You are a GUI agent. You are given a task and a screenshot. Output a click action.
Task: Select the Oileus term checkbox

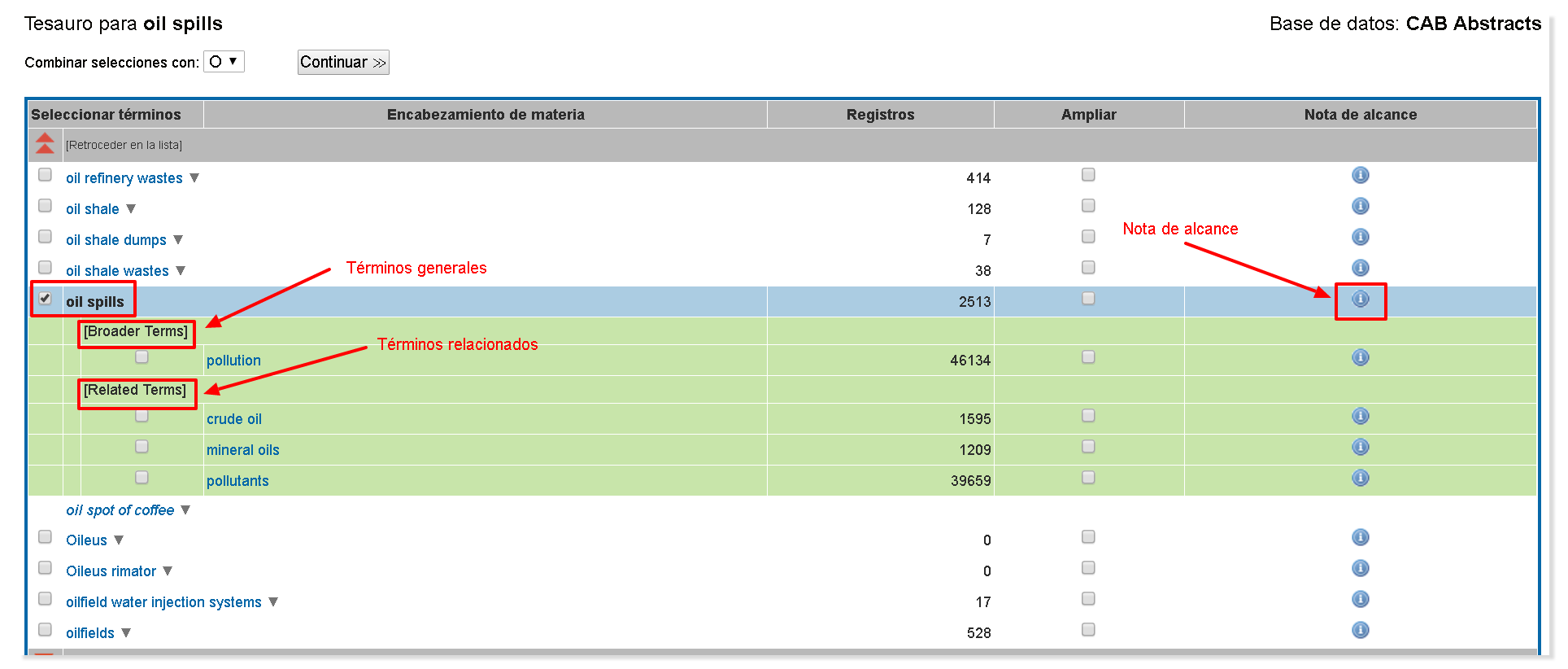tap(45, 537)
